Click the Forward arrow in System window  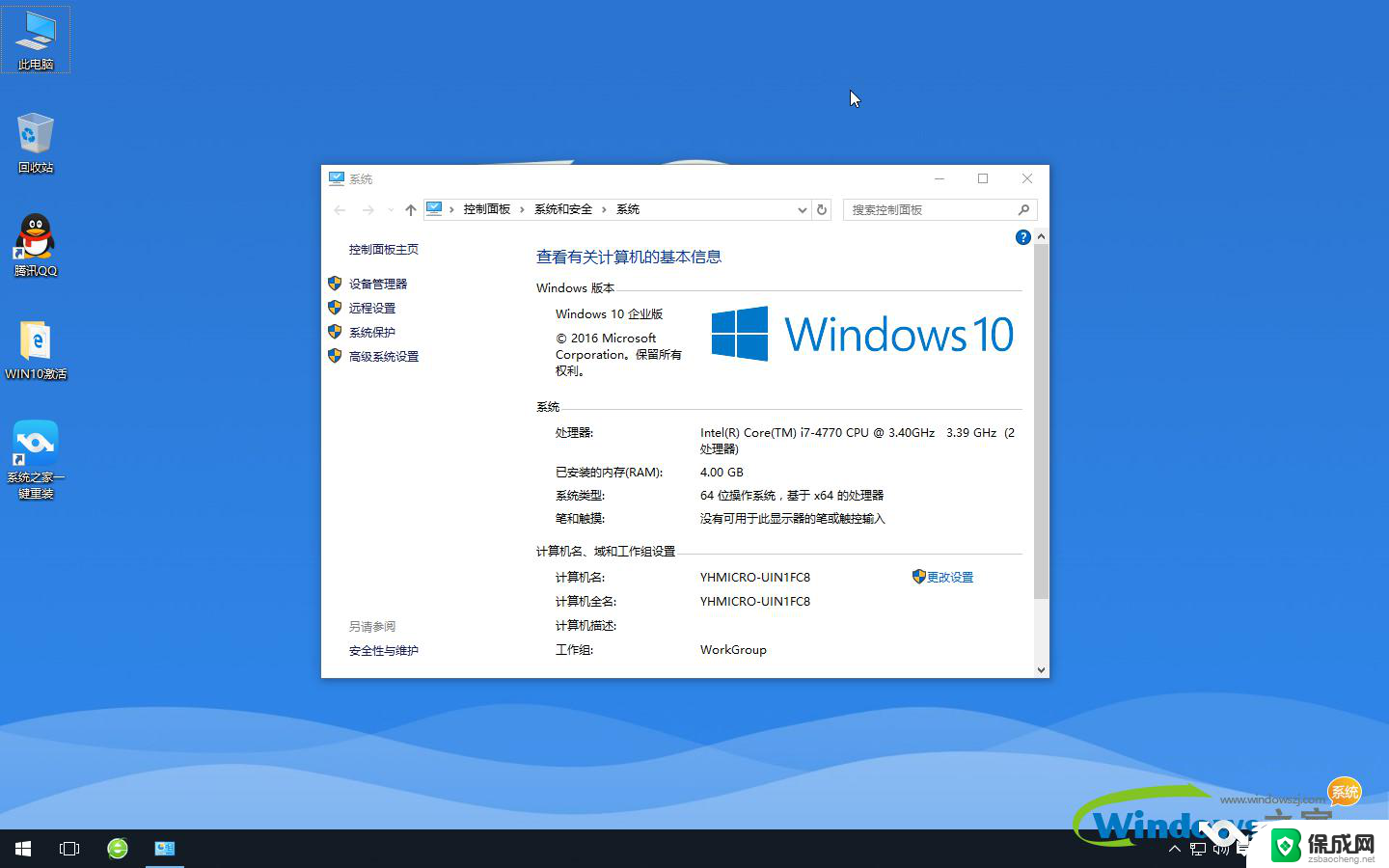368,209
